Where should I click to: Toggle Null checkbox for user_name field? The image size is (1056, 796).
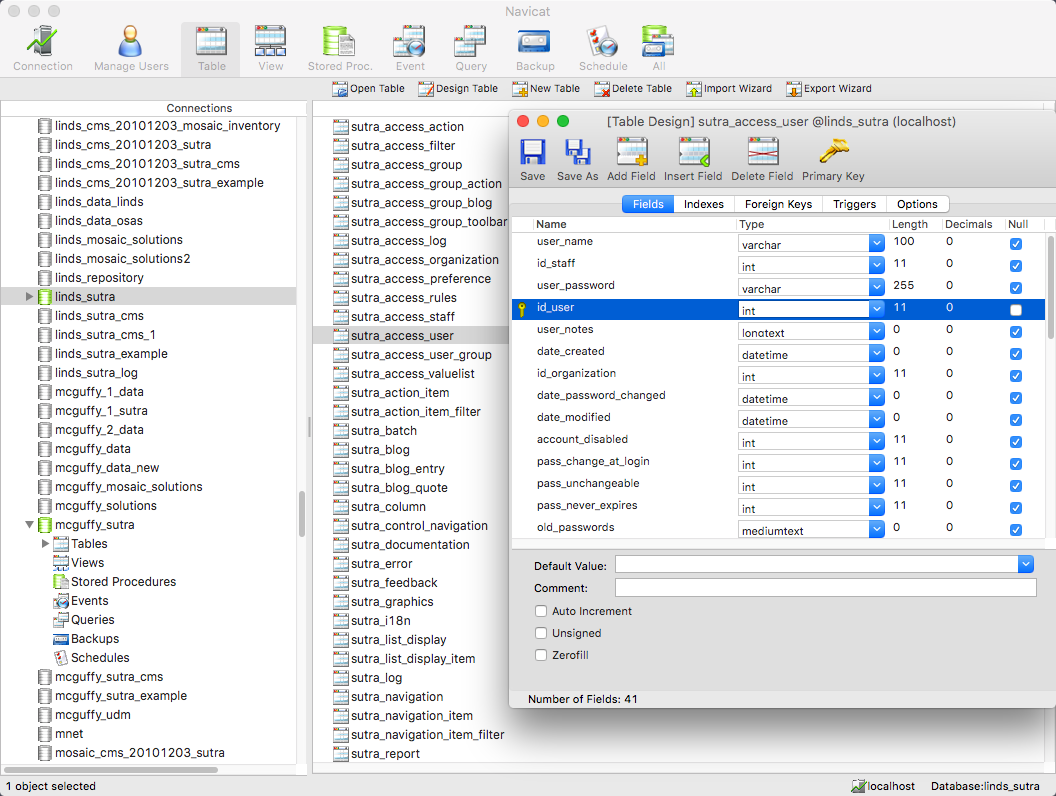pos(1016,244)
